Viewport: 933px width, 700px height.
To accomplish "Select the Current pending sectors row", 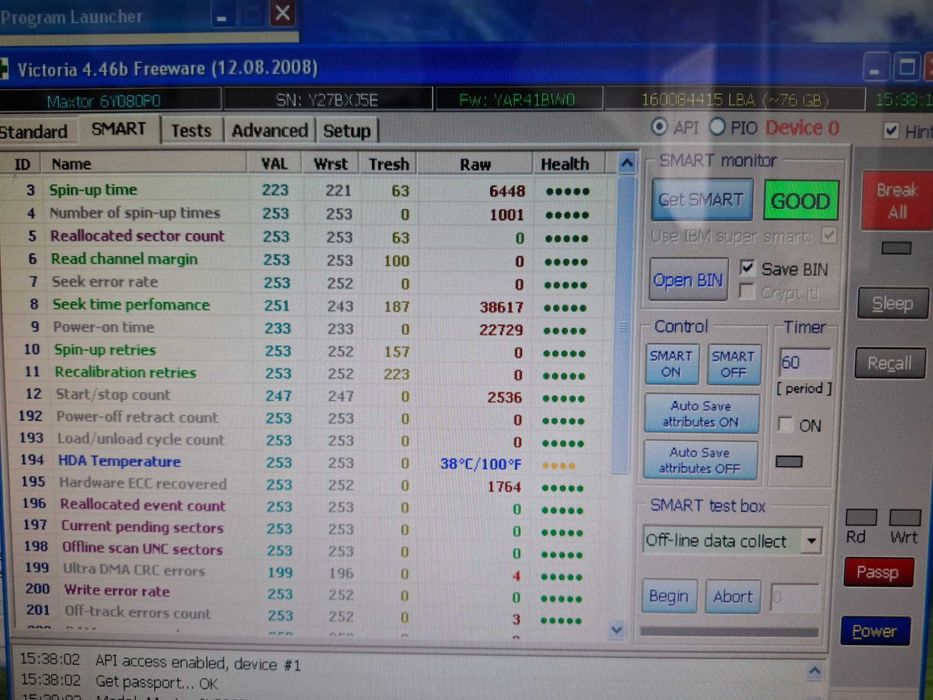I will coord(311,528).
